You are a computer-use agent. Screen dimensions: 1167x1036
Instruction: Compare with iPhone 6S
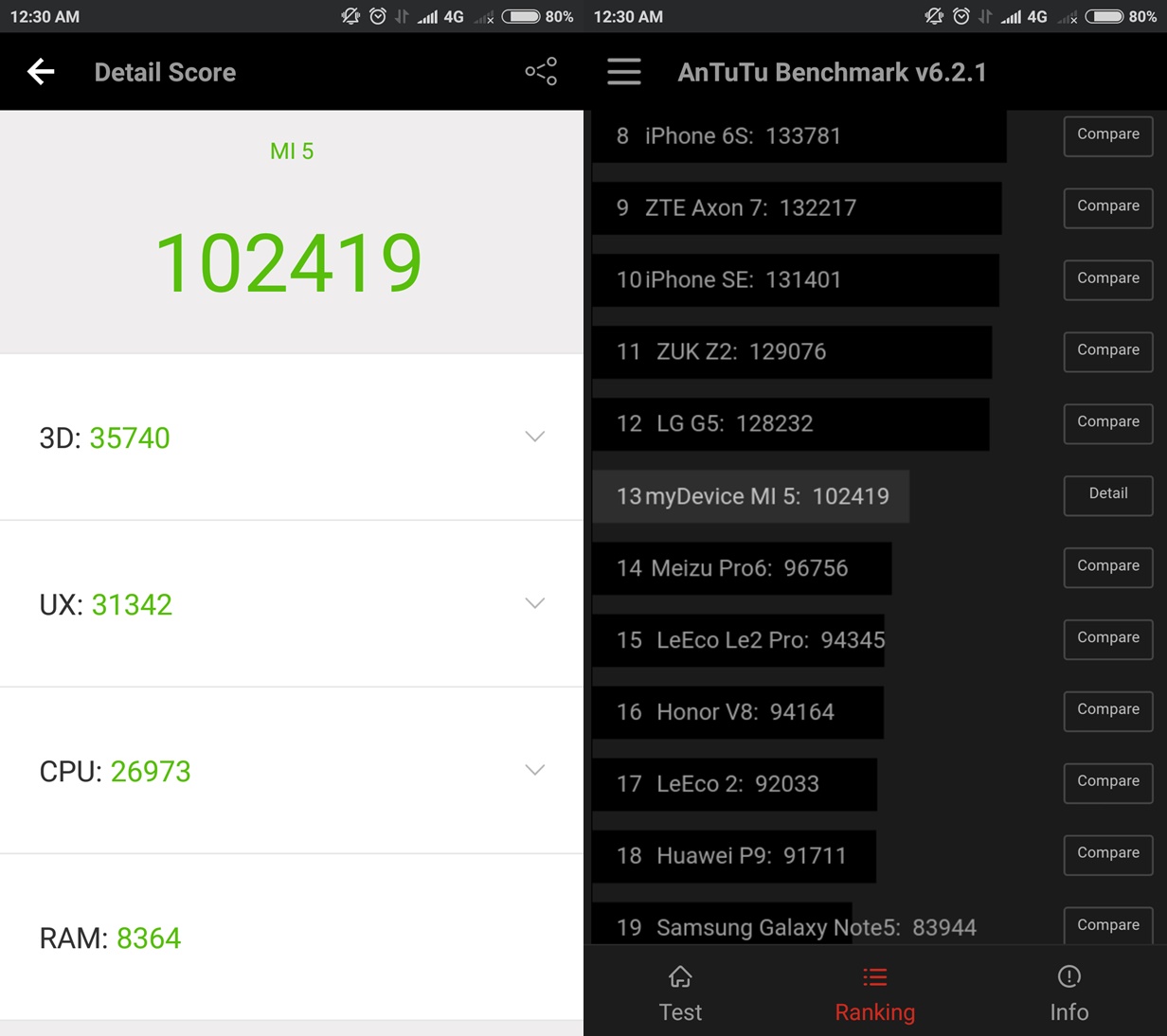[x=1108, y=134]
